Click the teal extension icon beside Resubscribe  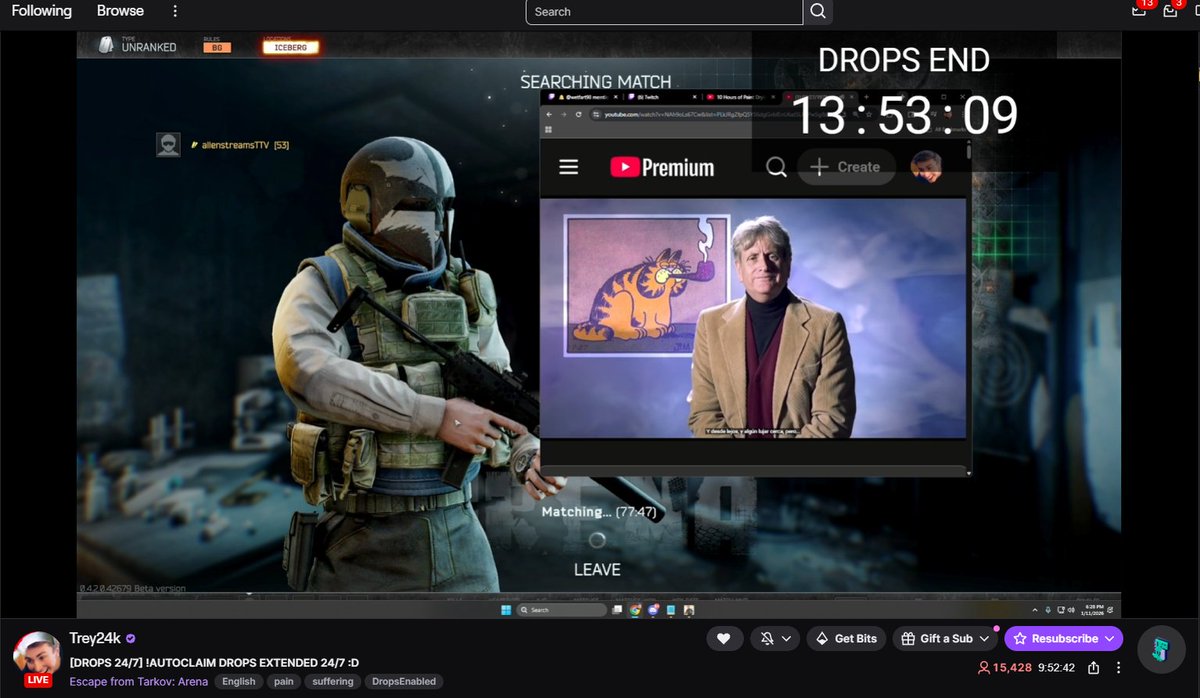(1160, 649)
